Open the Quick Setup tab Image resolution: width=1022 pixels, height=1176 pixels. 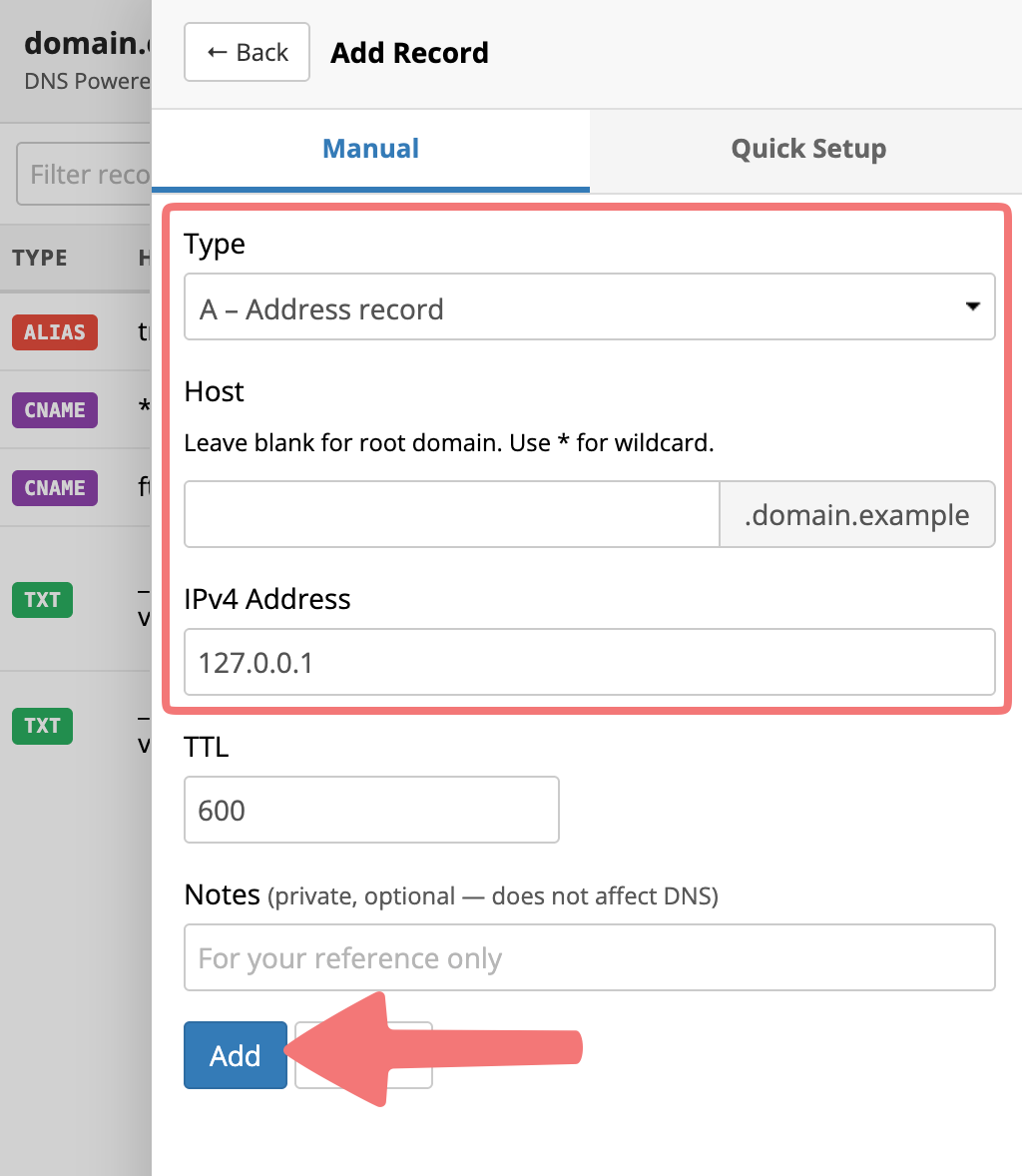[x=807, y=150]
